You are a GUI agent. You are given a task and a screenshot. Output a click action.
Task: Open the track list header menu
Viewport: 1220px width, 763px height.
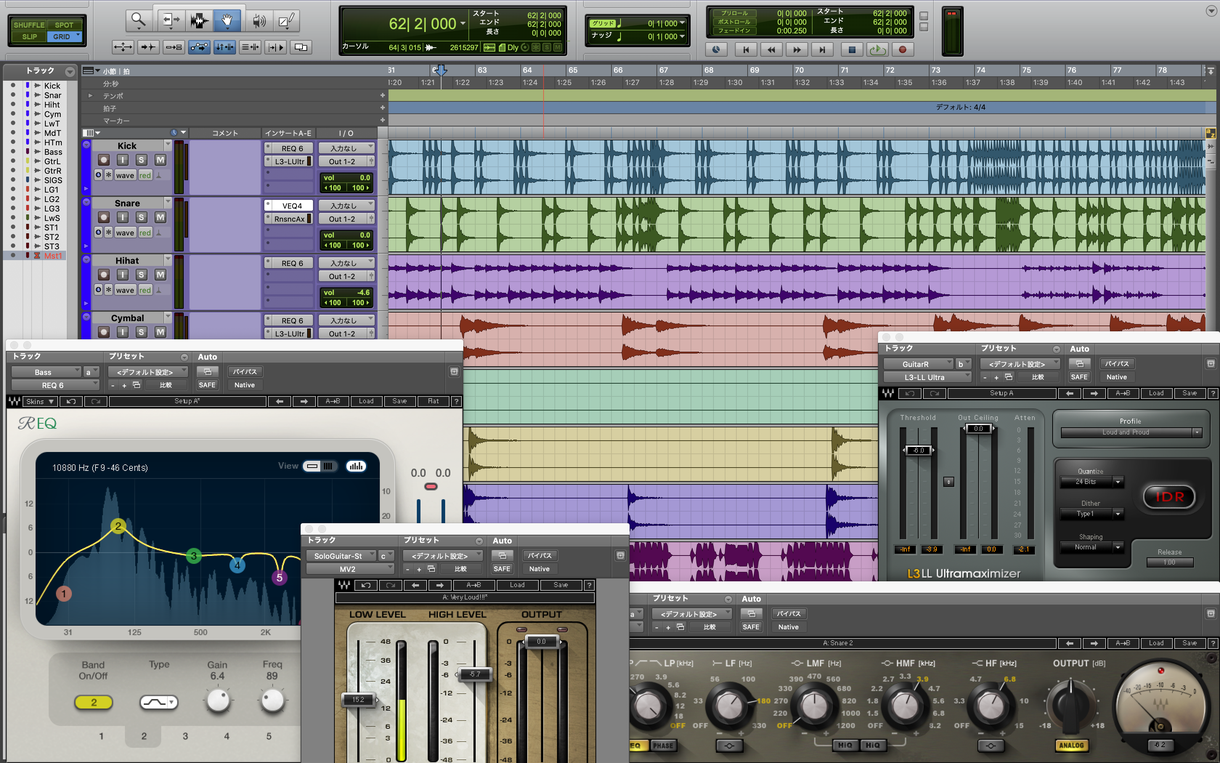coord(70,71)
